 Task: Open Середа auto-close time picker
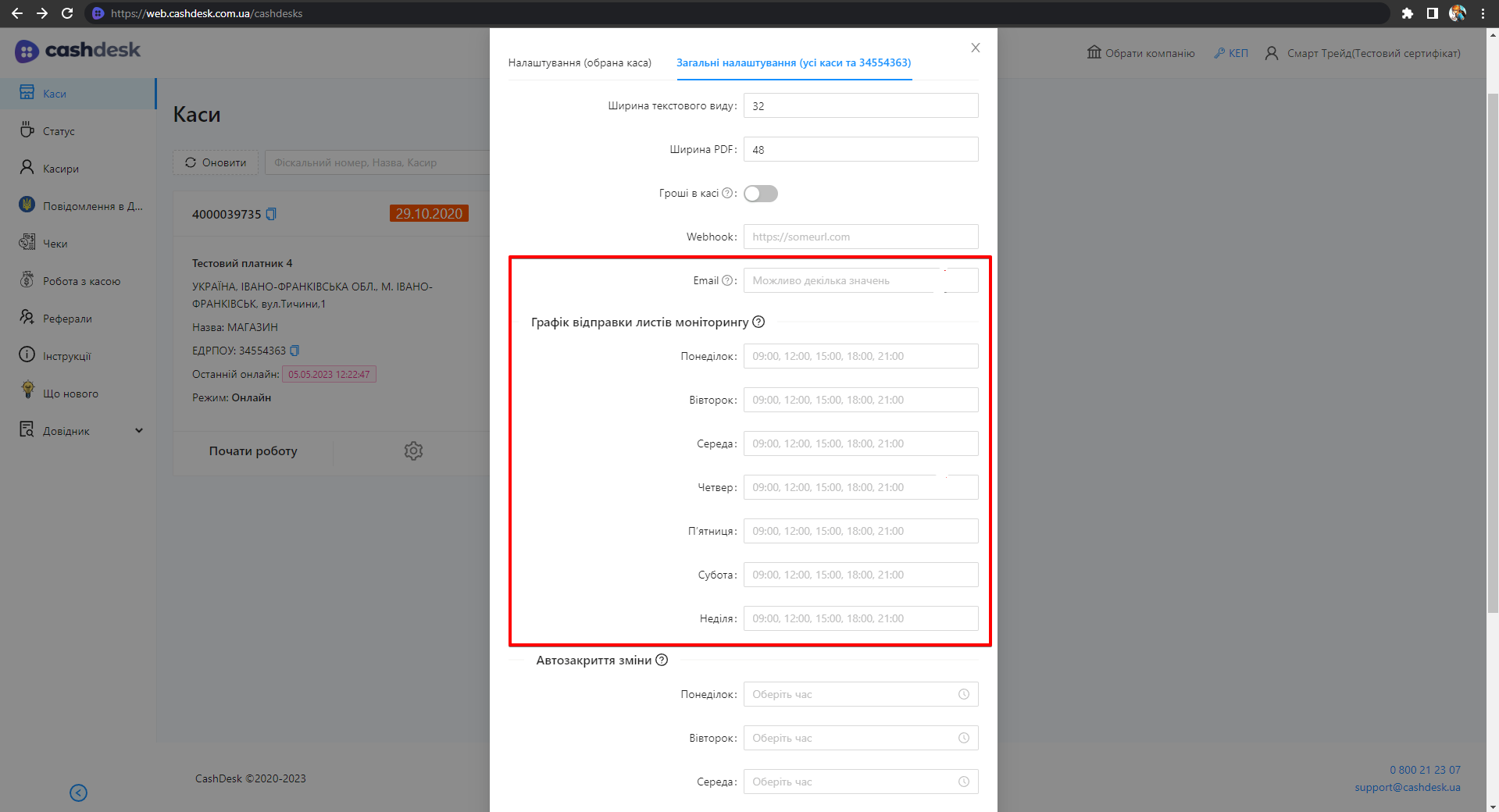click(860, 782)
